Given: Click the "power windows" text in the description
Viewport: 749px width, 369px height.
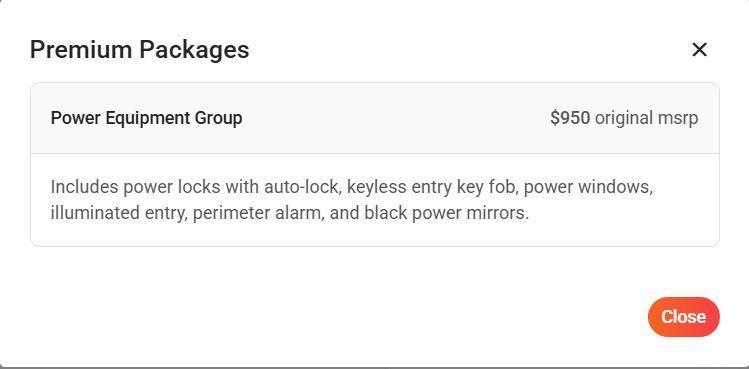Looking at the screenshot, I should [x=587, y=187].
